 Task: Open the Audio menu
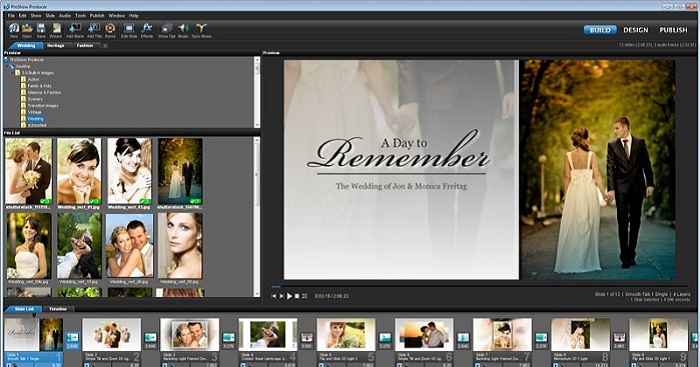pyautogui.click(x=65, y=16)
